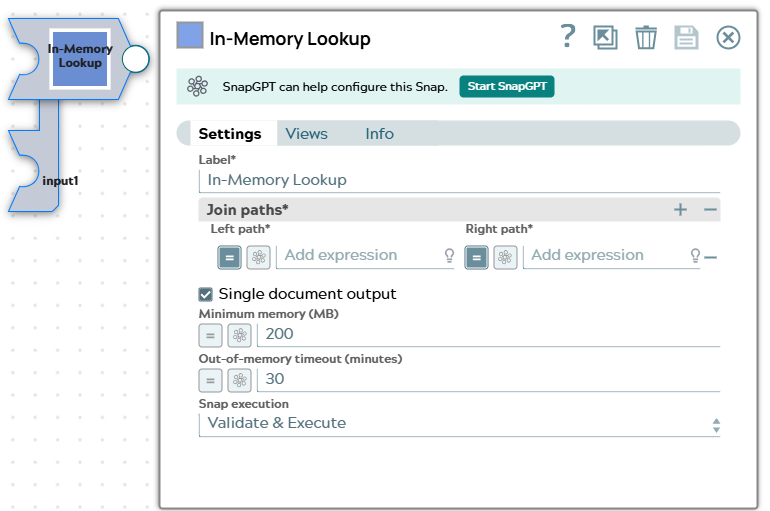Click the Join paths* heading
The image size is (770, 511).
click(x=248, y=210)
